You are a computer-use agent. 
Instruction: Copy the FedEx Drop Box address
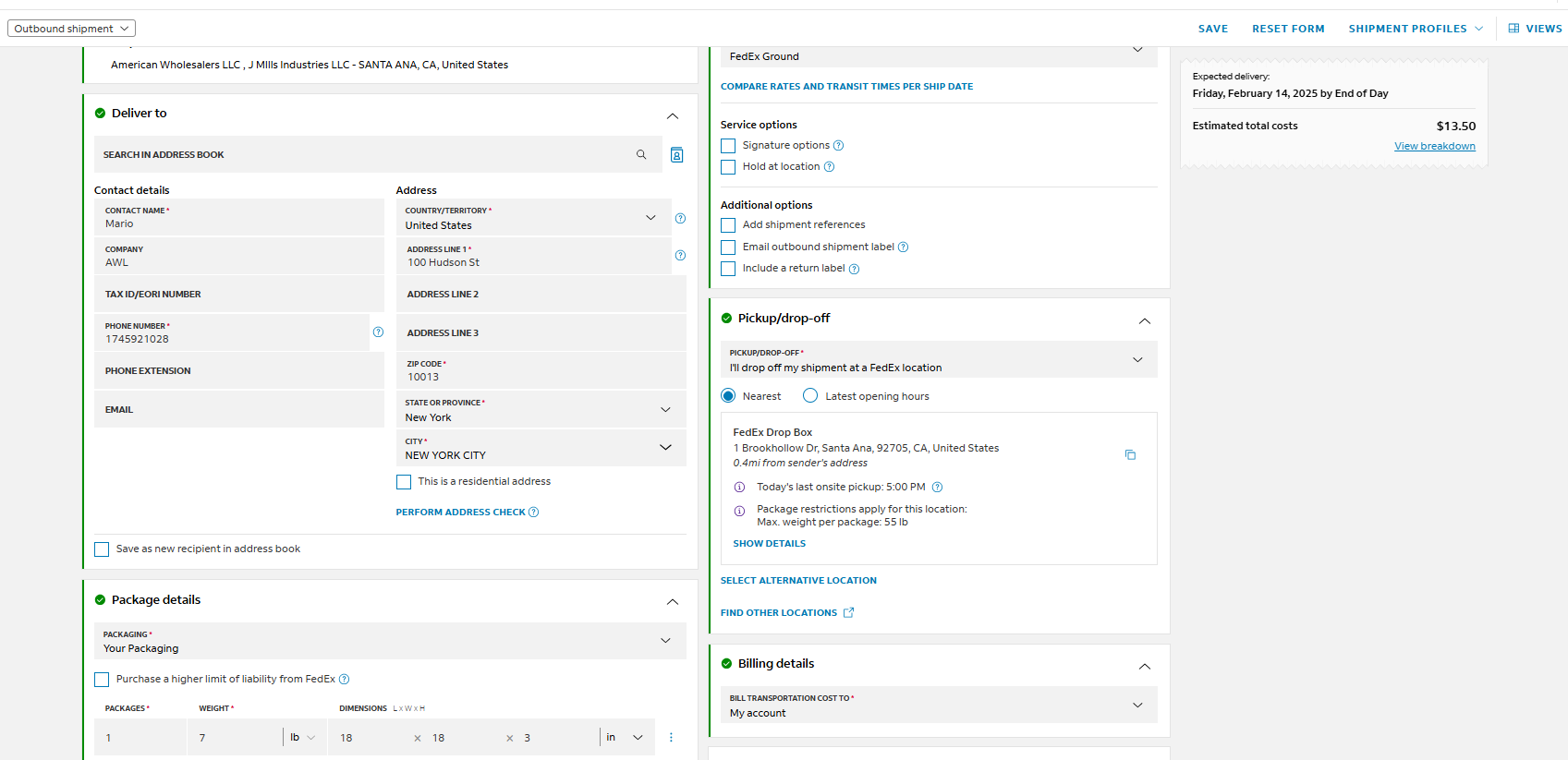point(1130,455)
